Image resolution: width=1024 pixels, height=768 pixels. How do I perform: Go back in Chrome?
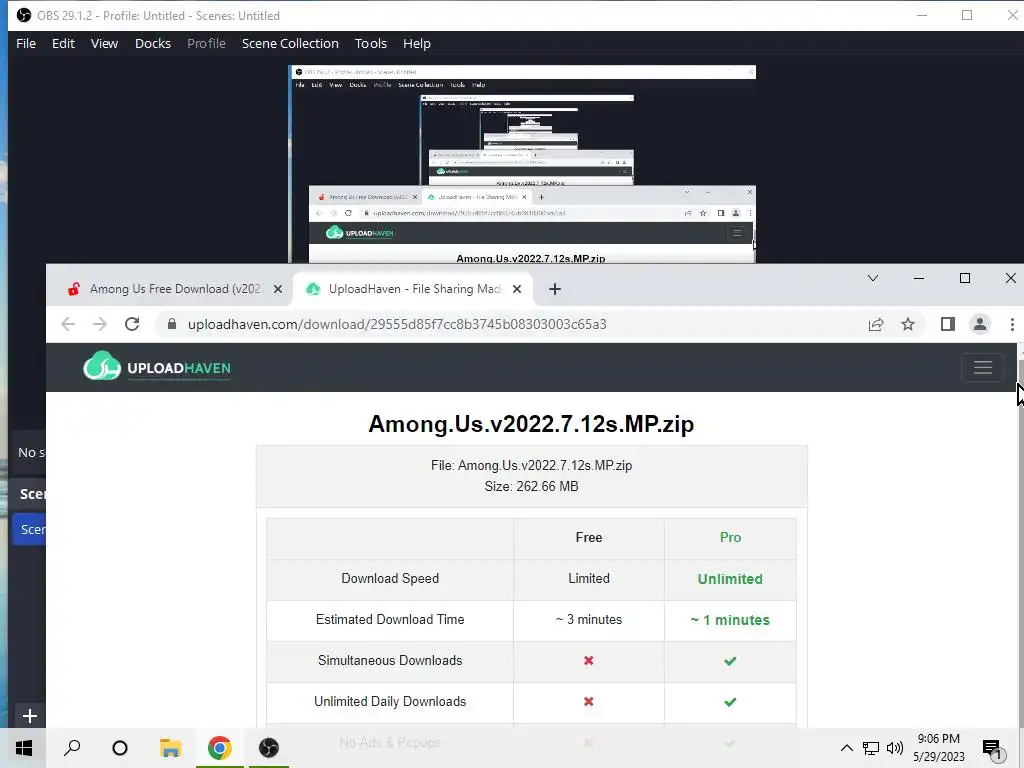68,324
